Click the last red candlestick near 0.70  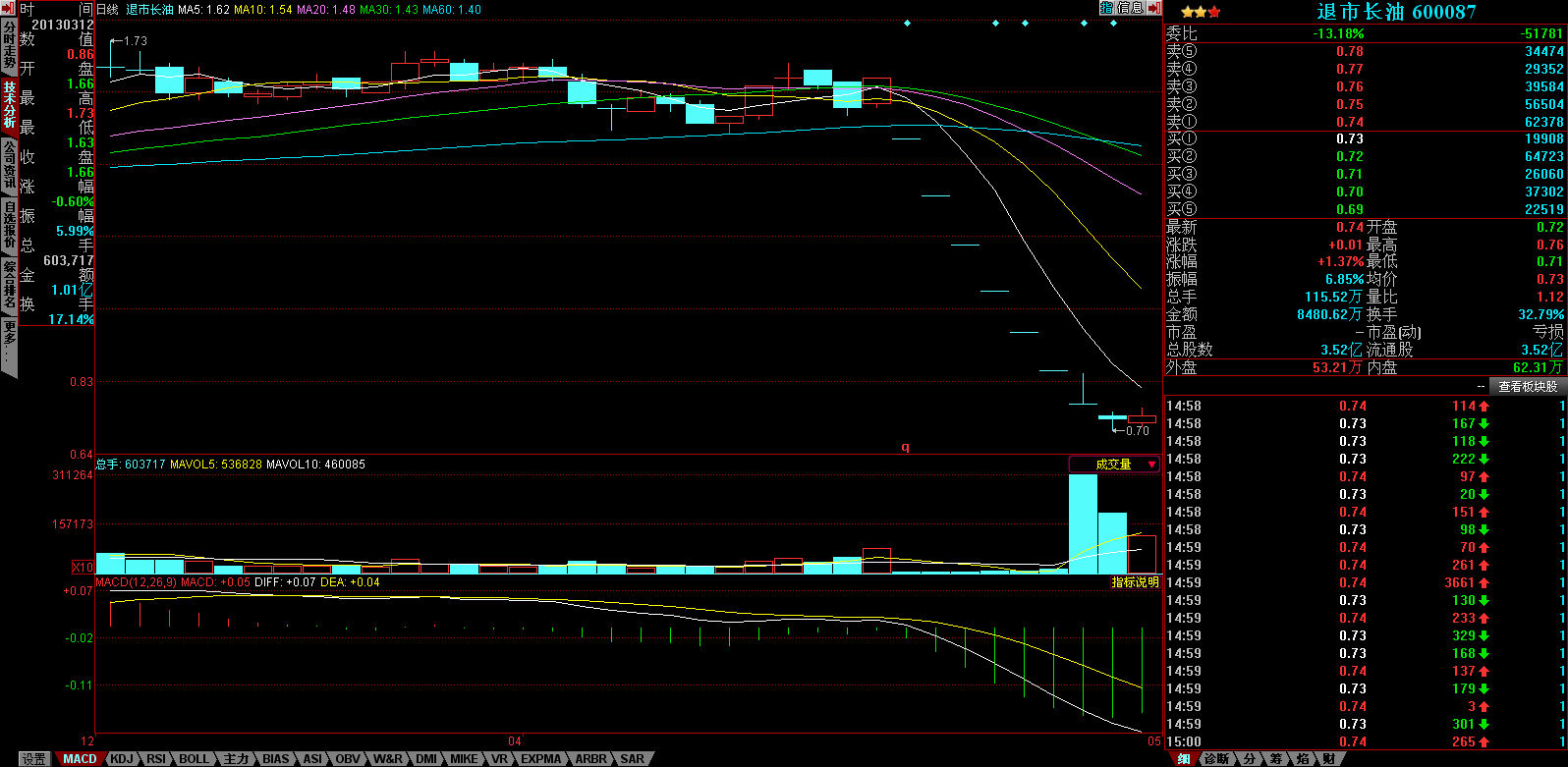1143,417
